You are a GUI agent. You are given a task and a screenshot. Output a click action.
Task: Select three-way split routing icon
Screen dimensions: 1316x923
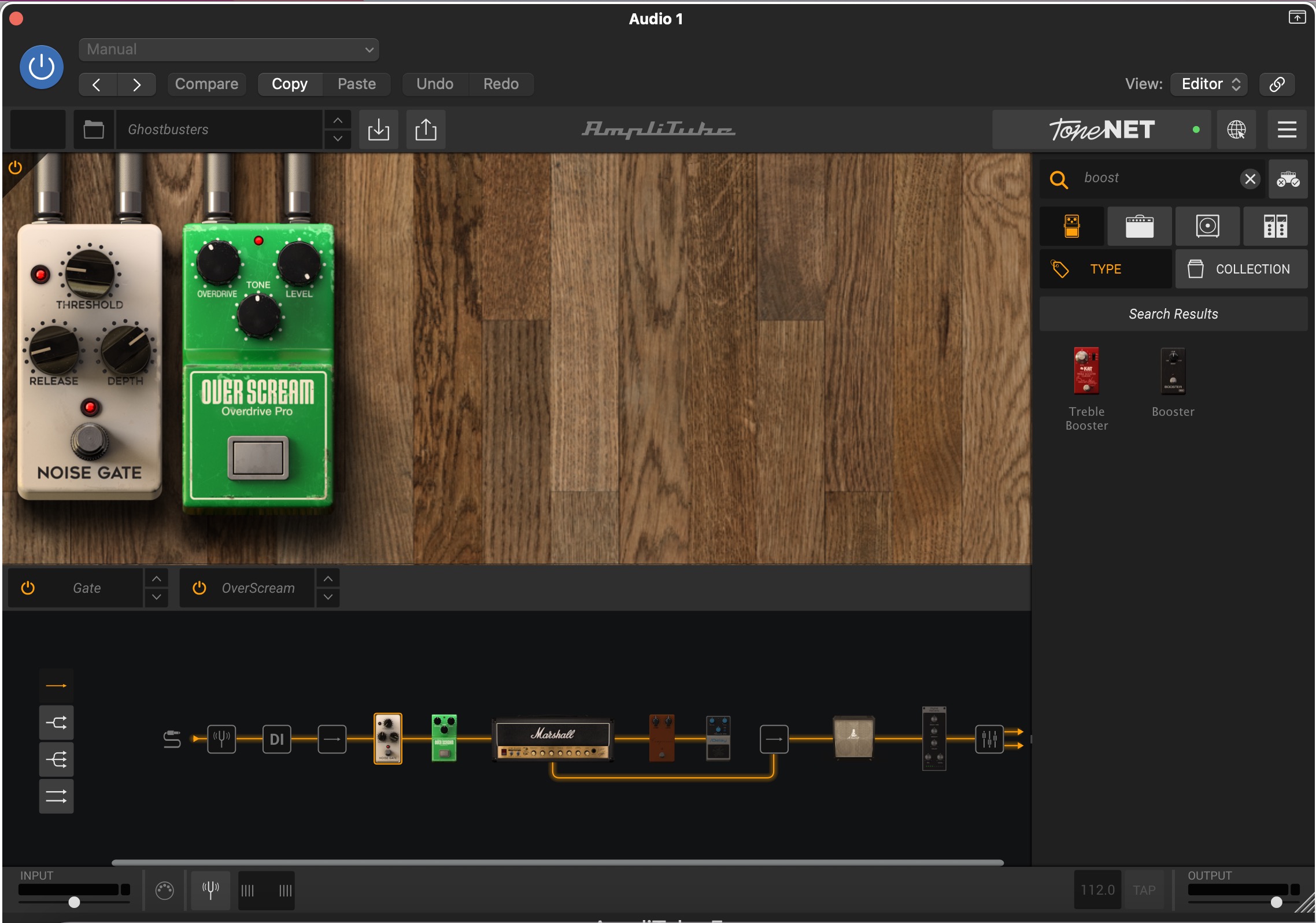56,760
